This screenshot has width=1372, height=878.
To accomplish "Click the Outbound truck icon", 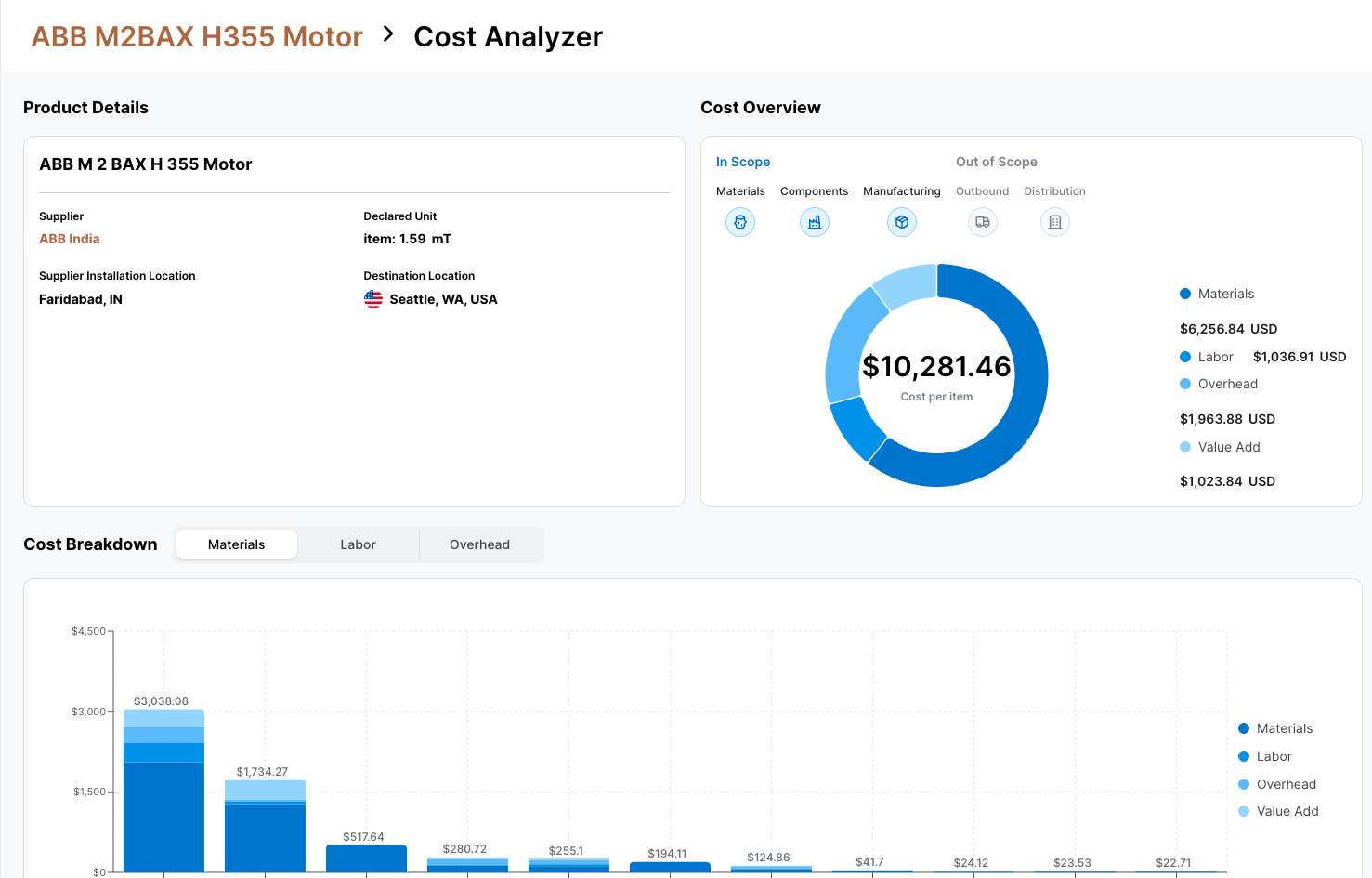I will (983, 222).
